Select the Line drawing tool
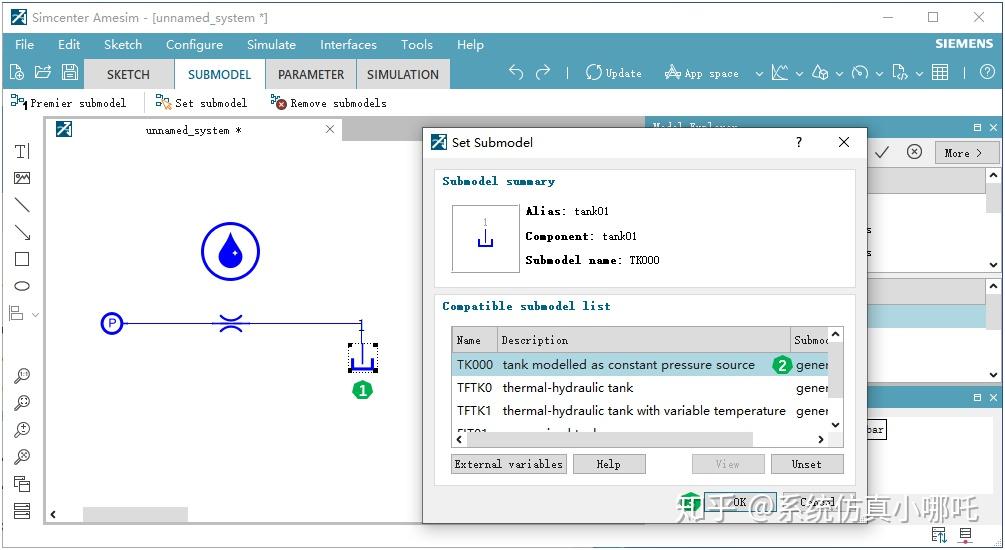1005x550 pixels. (22, 205)
